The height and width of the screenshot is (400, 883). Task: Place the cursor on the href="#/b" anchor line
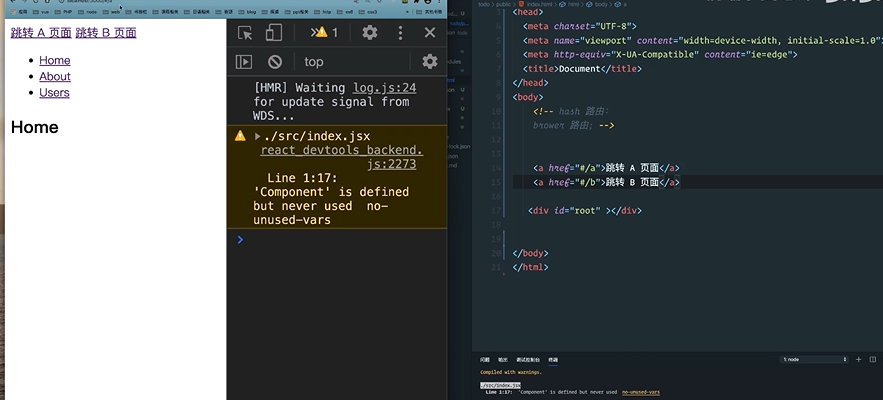[x=606, y=182]
